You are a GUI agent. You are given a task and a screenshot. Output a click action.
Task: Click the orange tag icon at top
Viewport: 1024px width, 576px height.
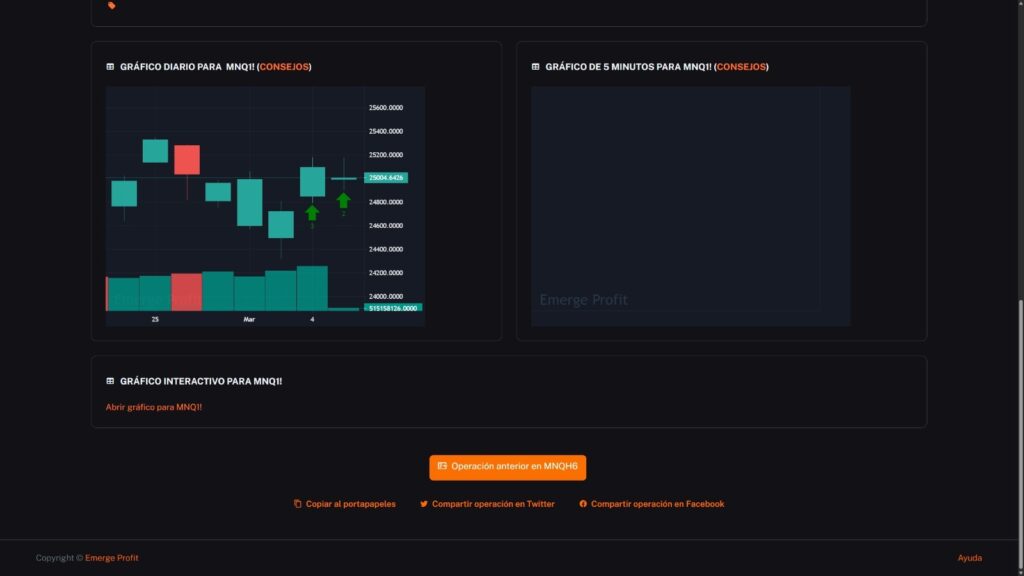pyautogui.click(x=111, y=6)
